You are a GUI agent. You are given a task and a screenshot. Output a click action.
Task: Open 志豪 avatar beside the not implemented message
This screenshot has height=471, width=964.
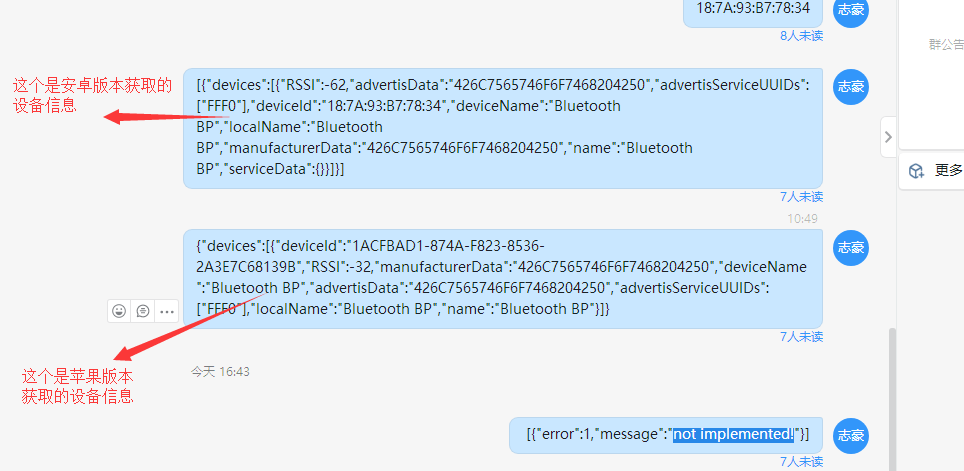851,435
